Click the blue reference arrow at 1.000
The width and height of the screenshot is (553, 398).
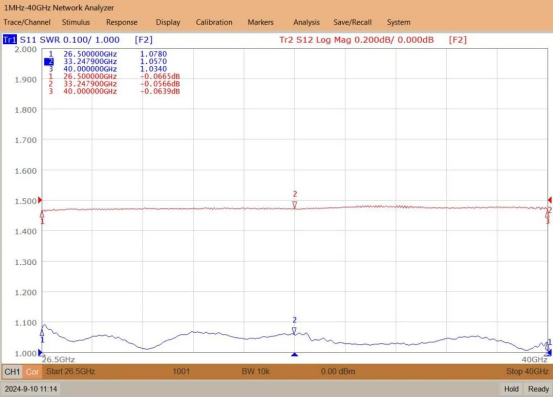(x=40, y=352)
